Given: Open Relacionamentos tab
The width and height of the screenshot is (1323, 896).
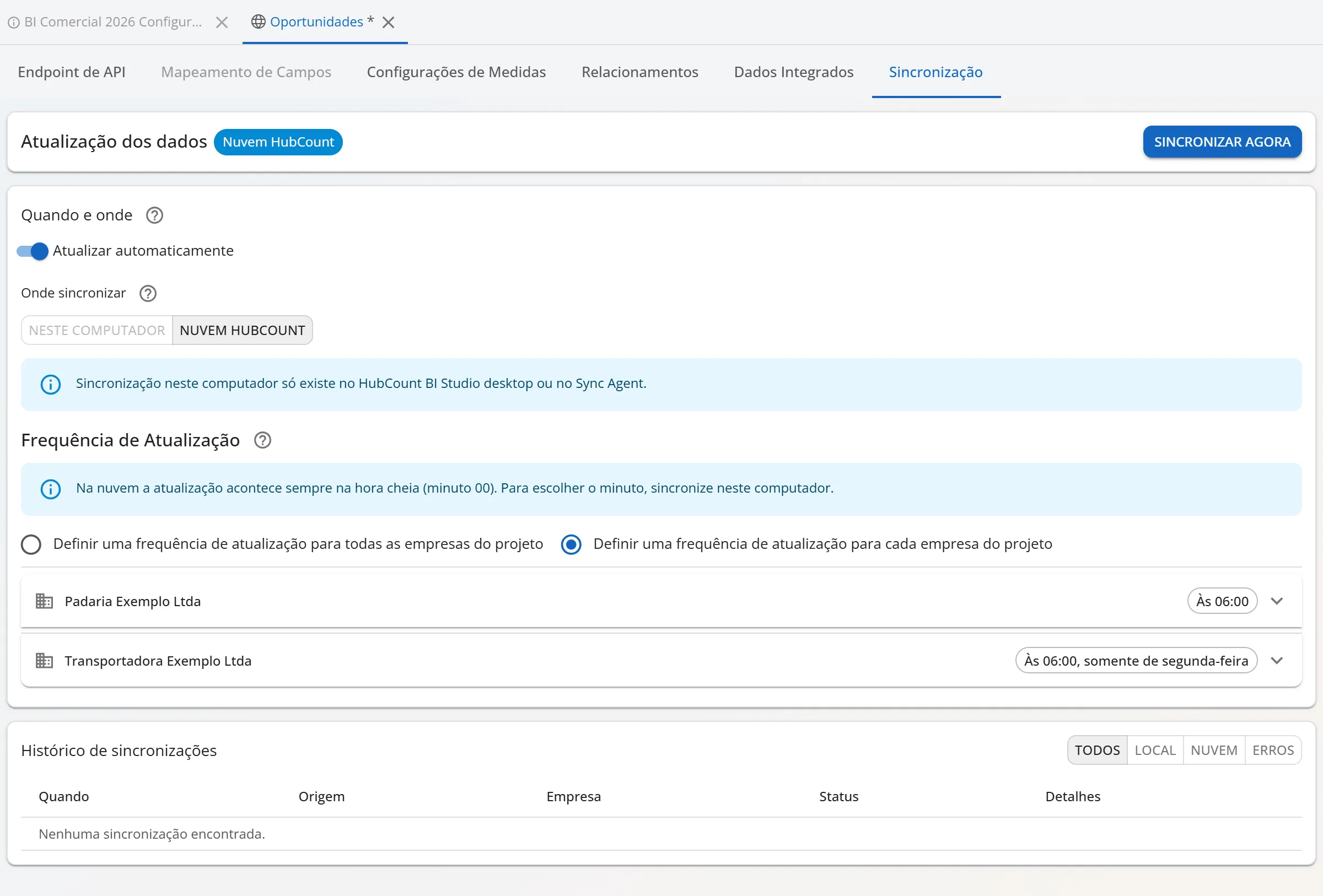Looking at the screenshot, I should (640, 72).
